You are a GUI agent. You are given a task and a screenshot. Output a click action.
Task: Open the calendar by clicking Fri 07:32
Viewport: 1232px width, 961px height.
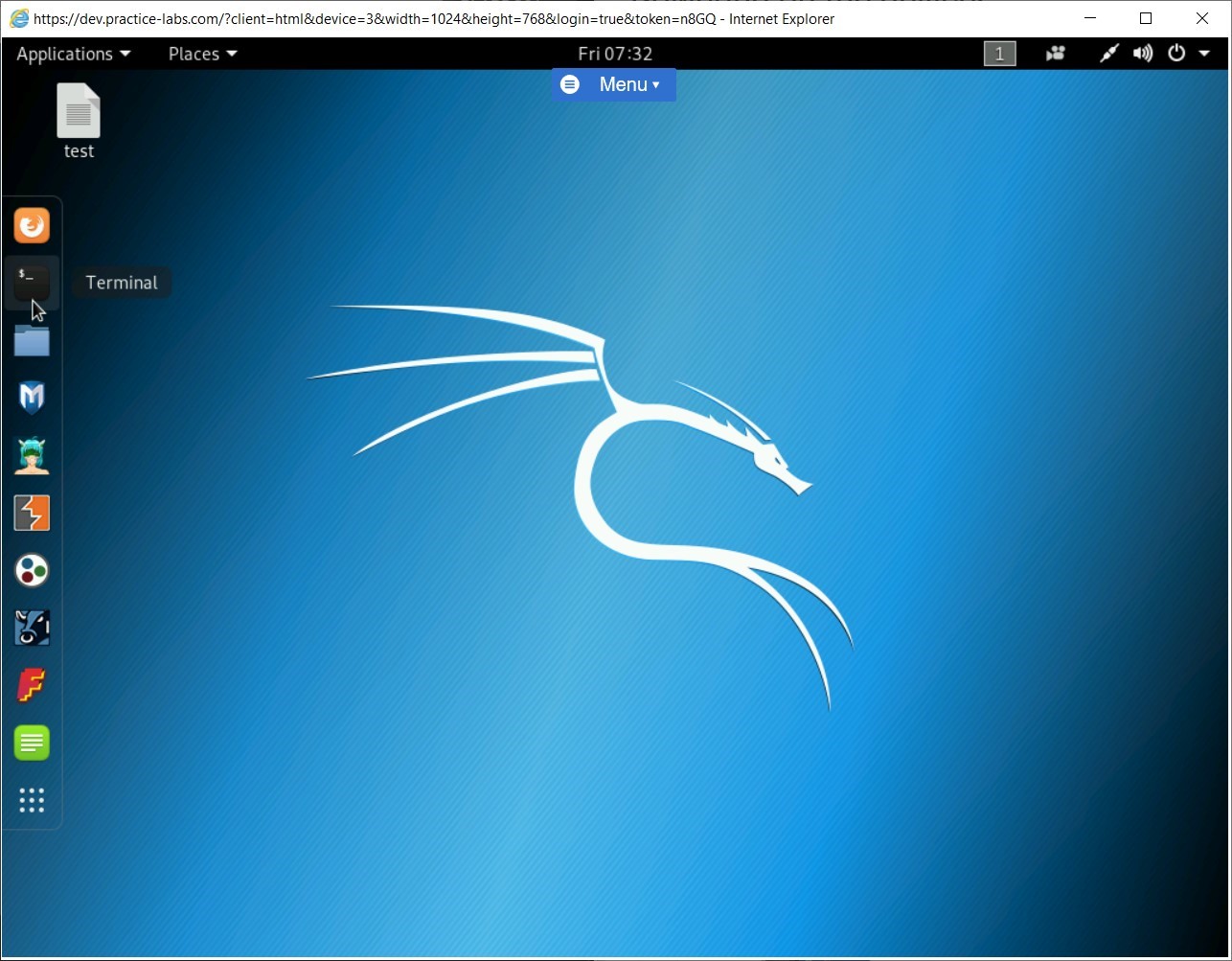[614, 54]
